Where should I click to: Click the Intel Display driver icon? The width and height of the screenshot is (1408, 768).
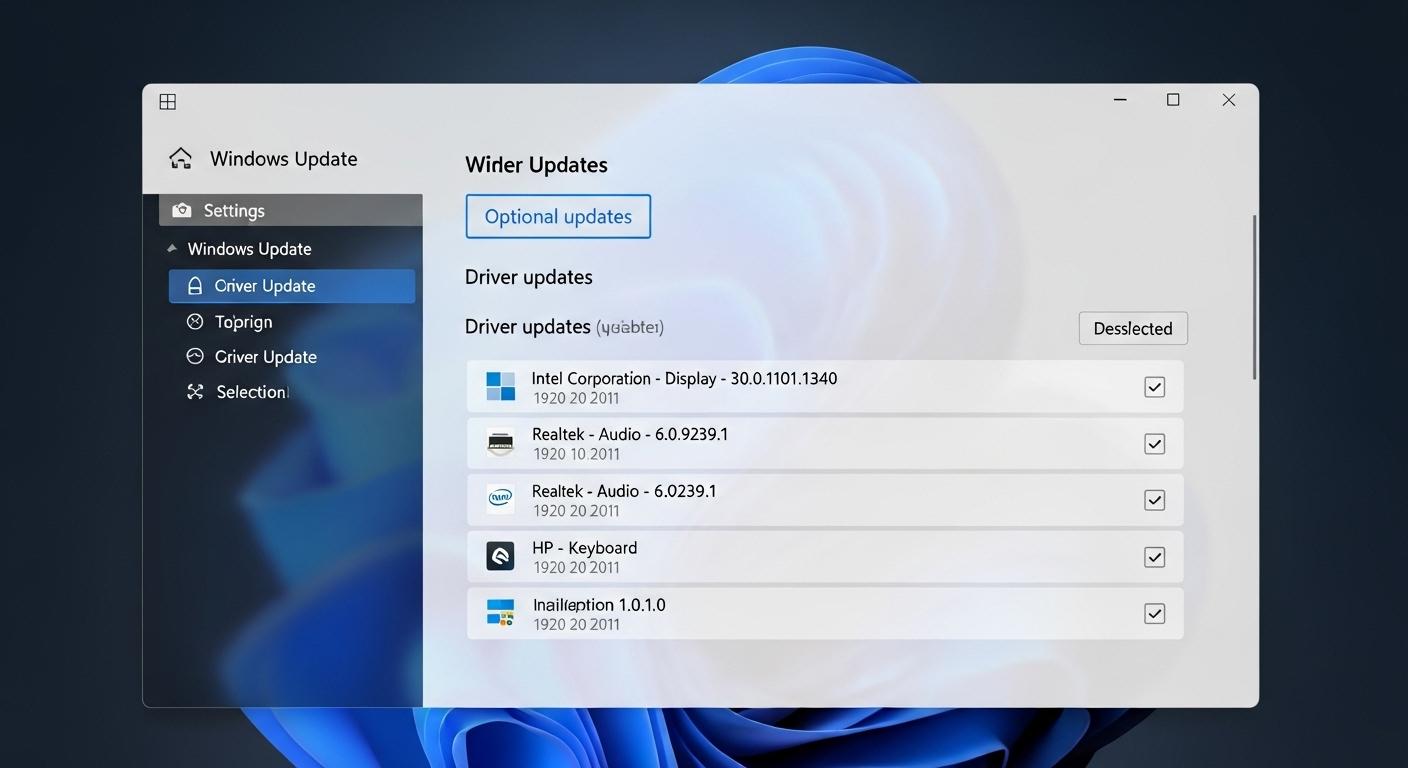click(x=500, y=386)
